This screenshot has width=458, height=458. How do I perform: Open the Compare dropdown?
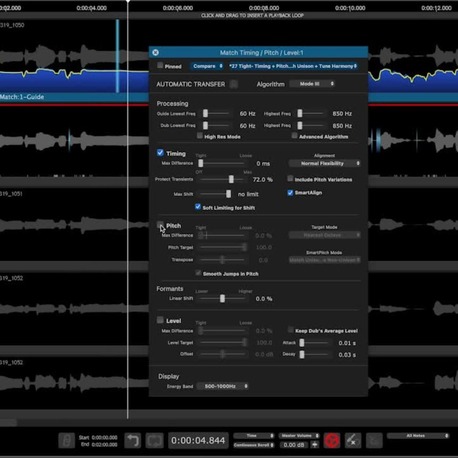[x=207, y=66]
